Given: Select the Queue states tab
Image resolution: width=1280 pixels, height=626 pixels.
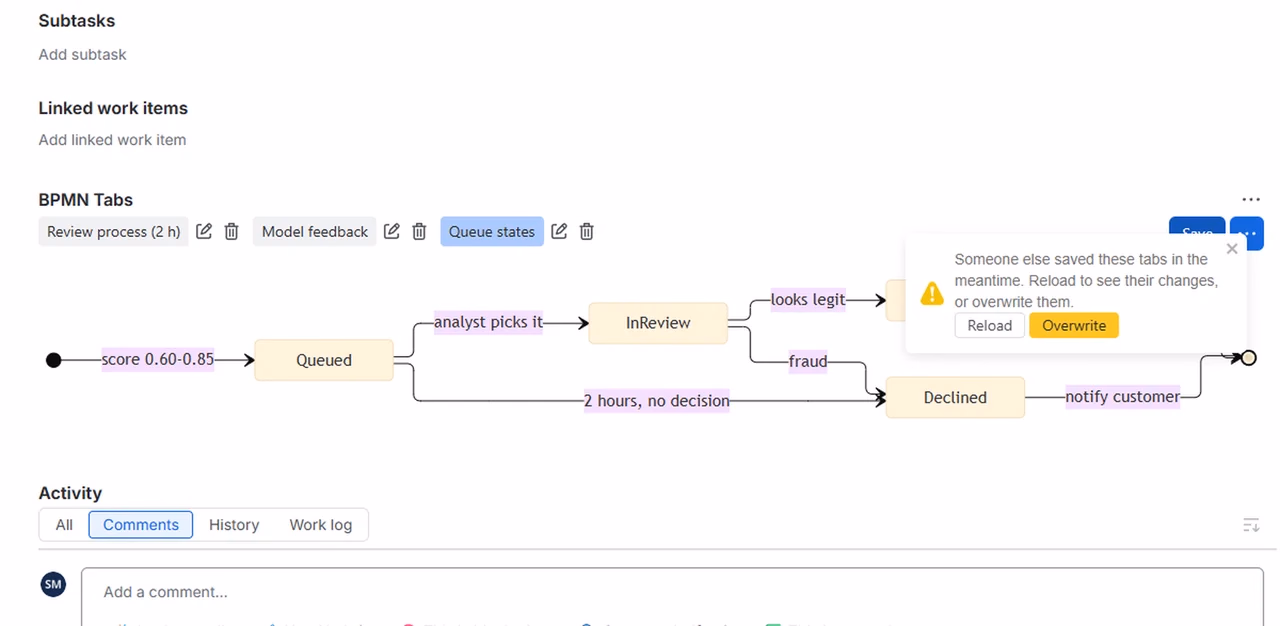Looking at the screenshot, I should pyautogui.click(x=492, y=232).
